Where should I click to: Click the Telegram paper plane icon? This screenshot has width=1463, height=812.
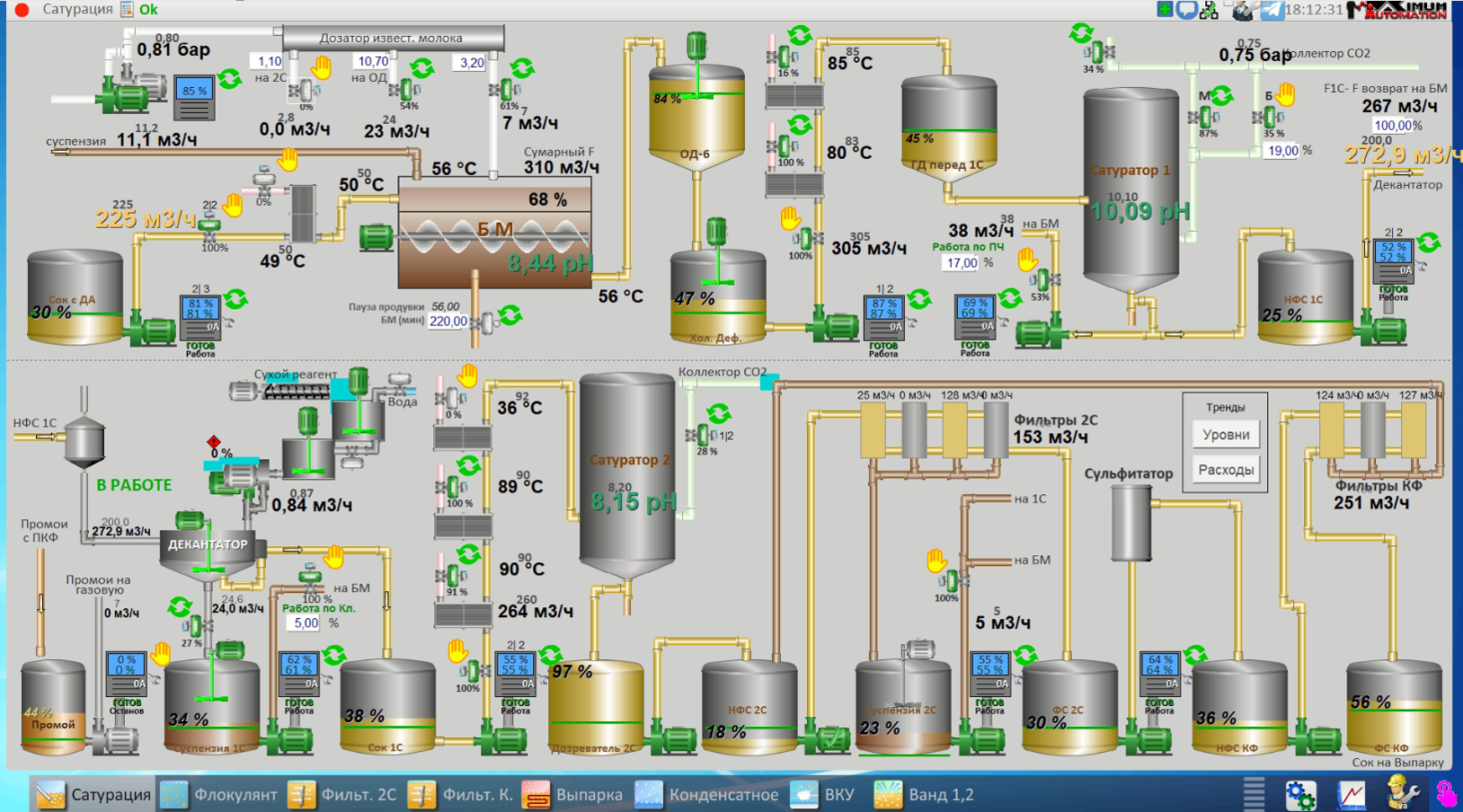(1271, 10)
